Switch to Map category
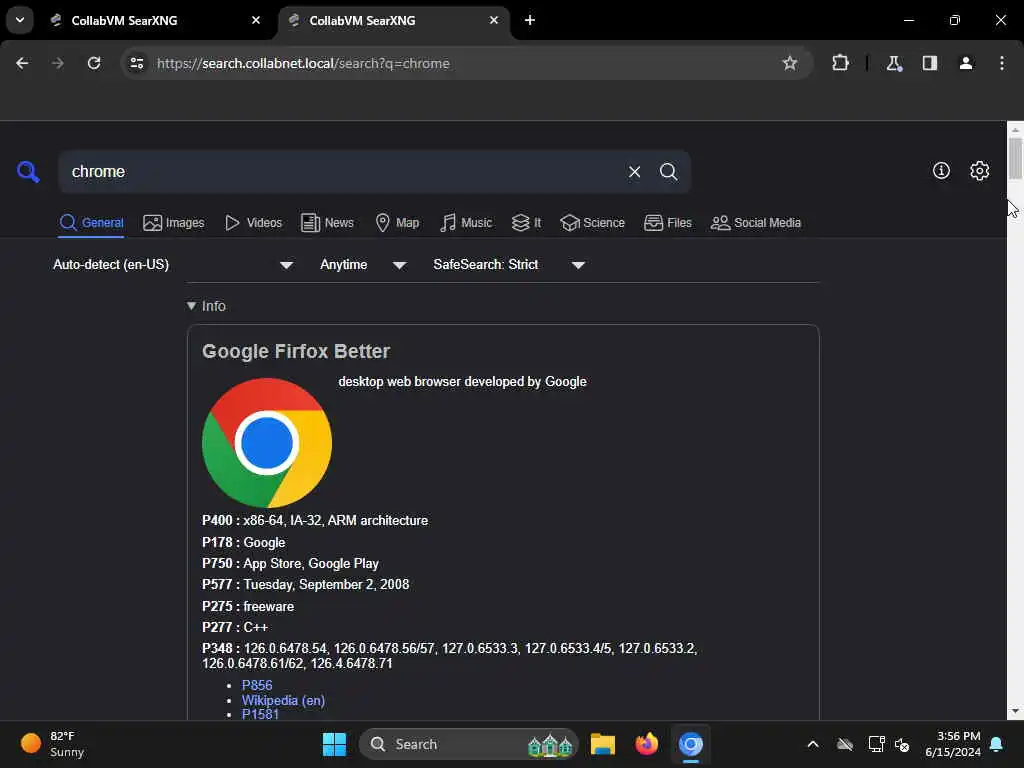1024x768 pixels. pos(397,223)
